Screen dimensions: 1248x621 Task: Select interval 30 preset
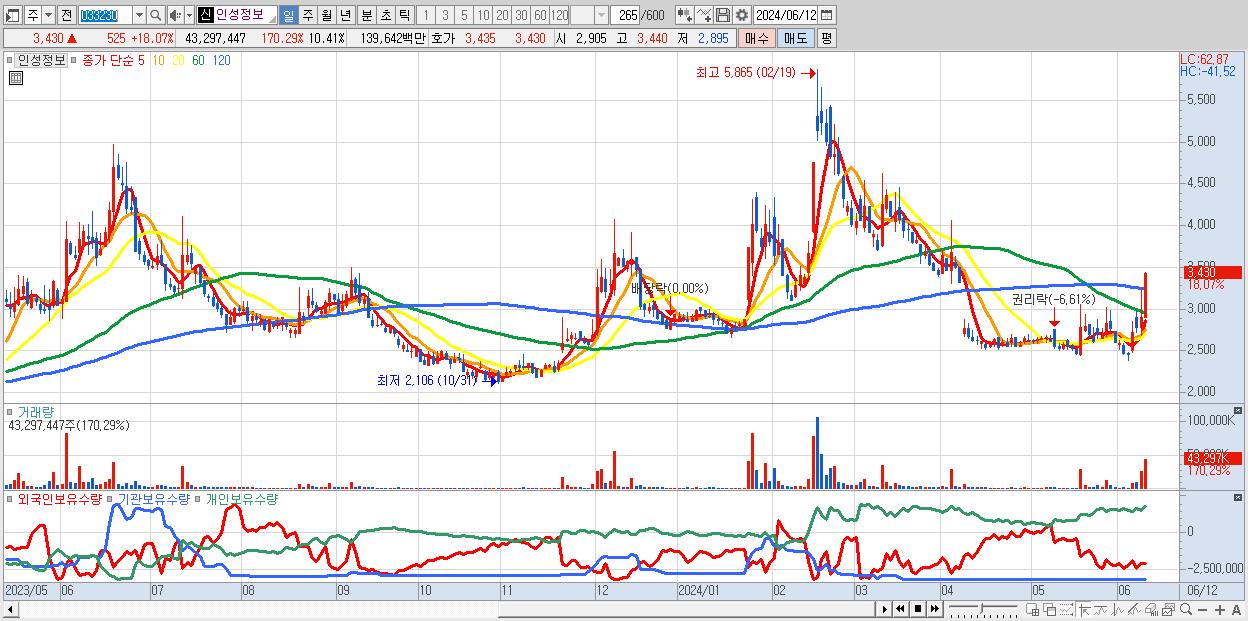(521, 15)
